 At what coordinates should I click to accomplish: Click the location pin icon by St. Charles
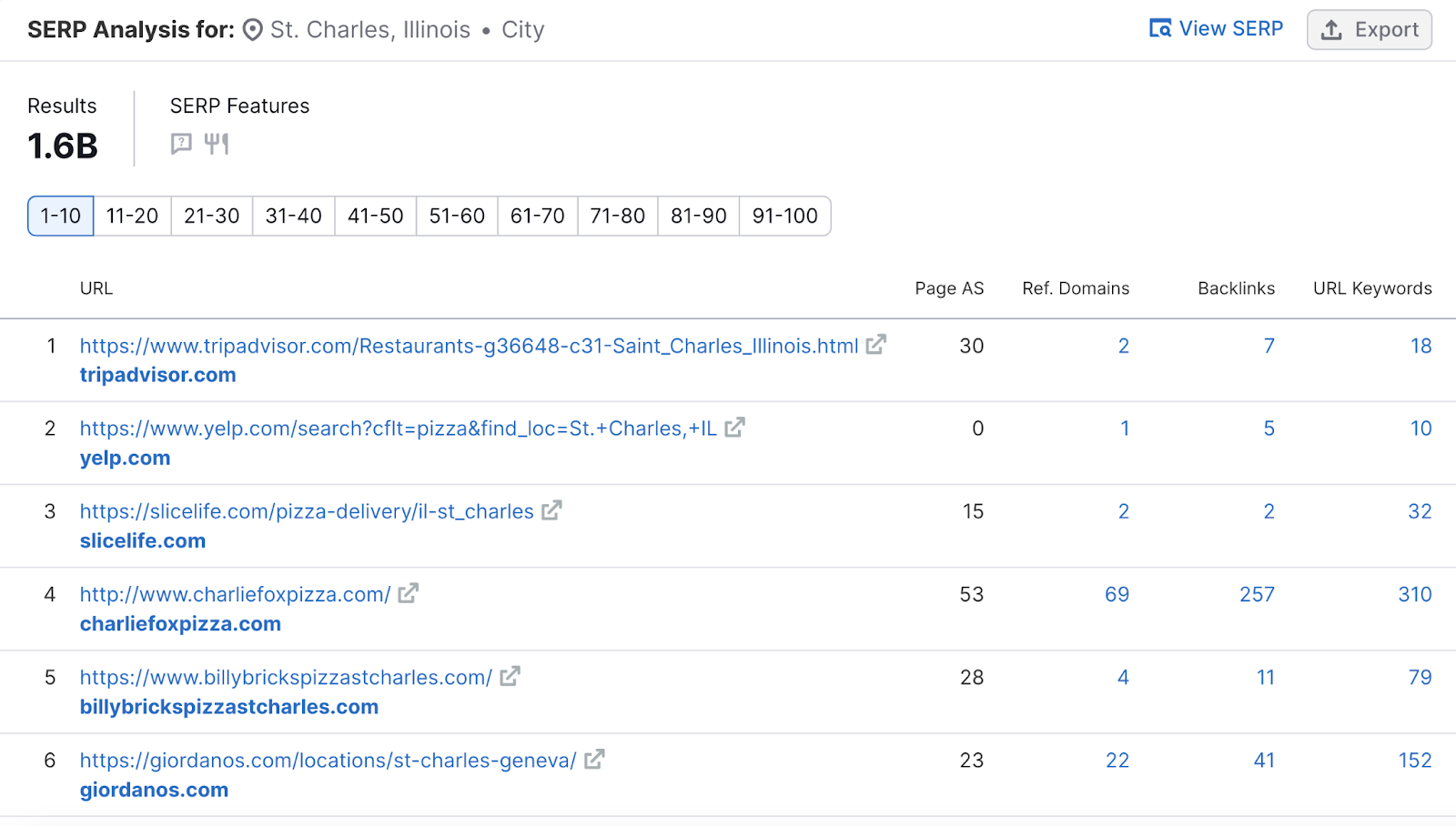coord(253,30)
